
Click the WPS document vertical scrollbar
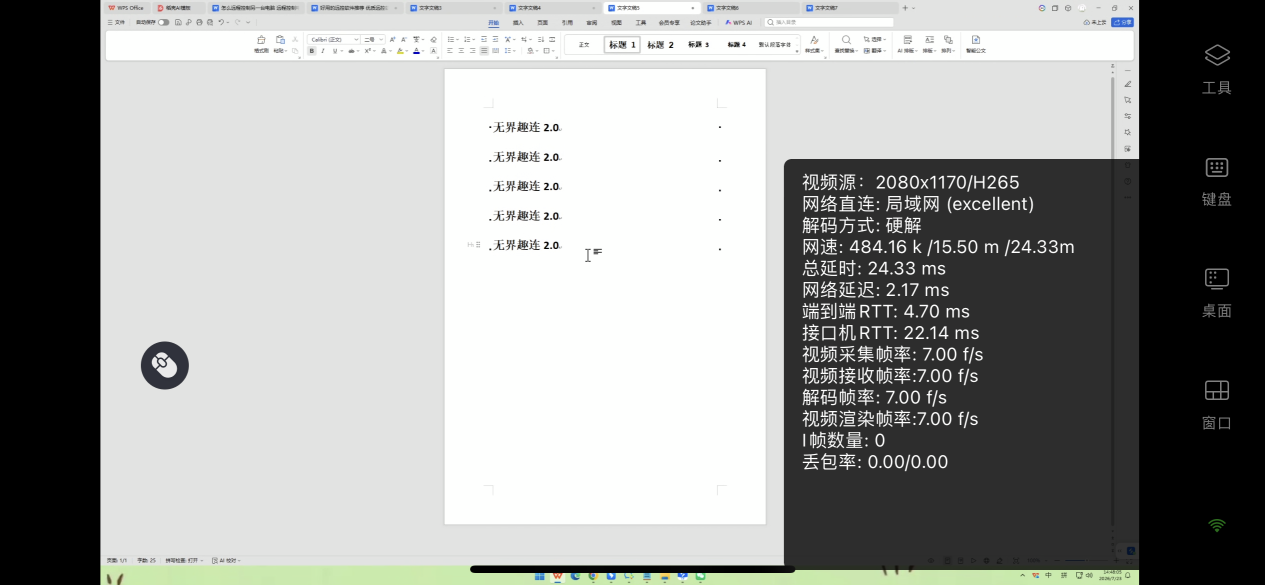coord(1112,300)
